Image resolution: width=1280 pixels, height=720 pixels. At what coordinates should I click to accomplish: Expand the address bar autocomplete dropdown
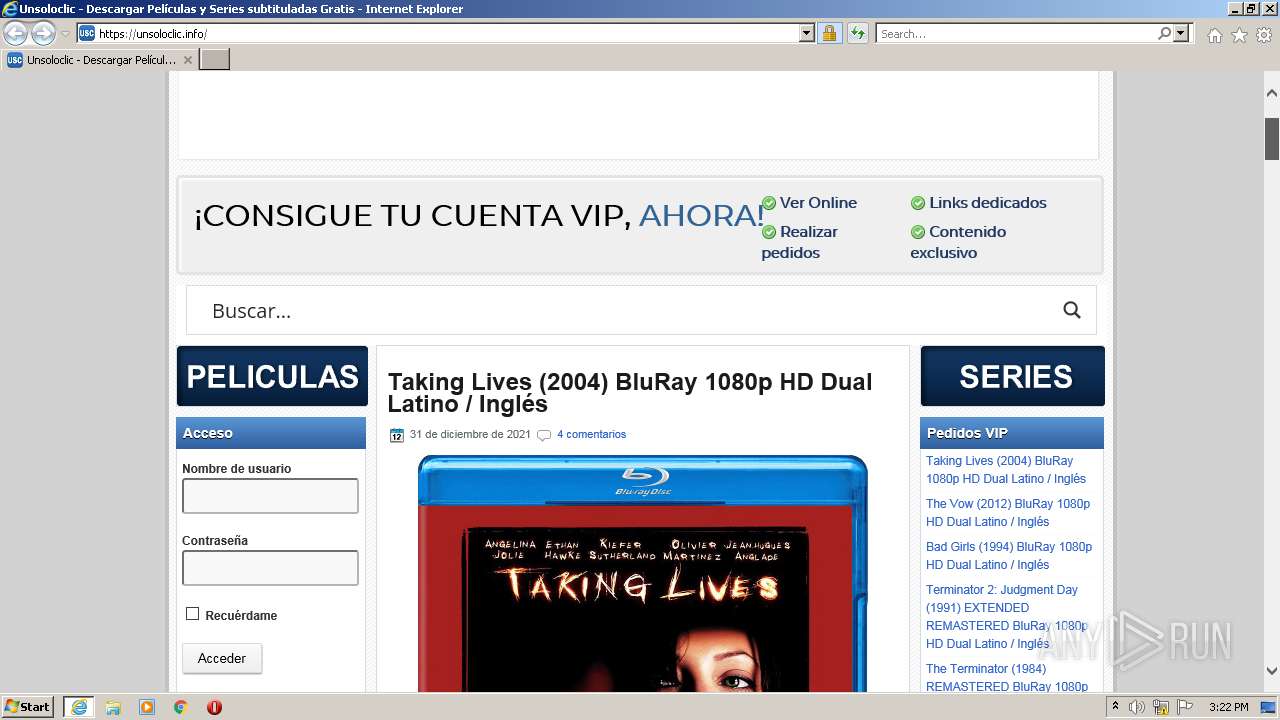click(807, 33)
